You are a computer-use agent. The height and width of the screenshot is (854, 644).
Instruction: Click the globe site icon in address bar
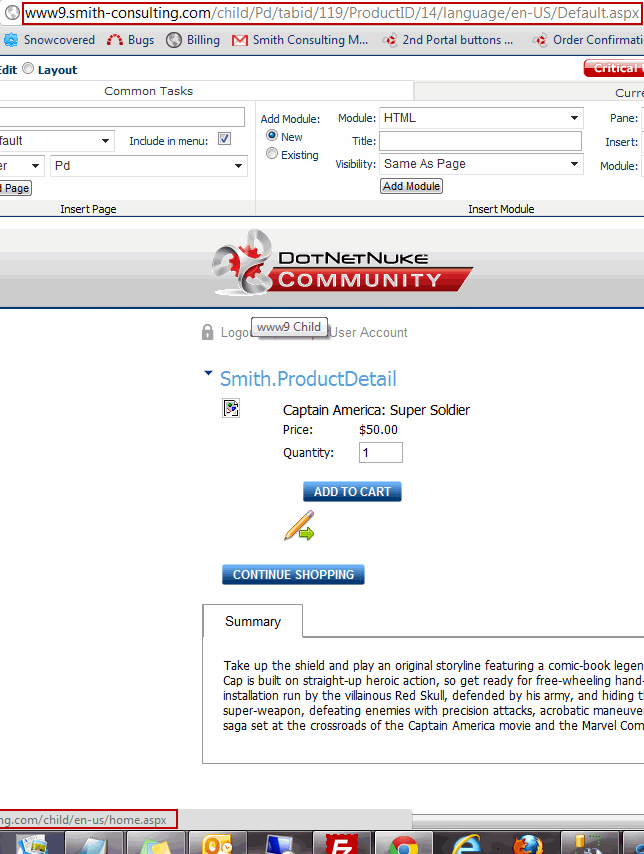click(x=12, y=13)
